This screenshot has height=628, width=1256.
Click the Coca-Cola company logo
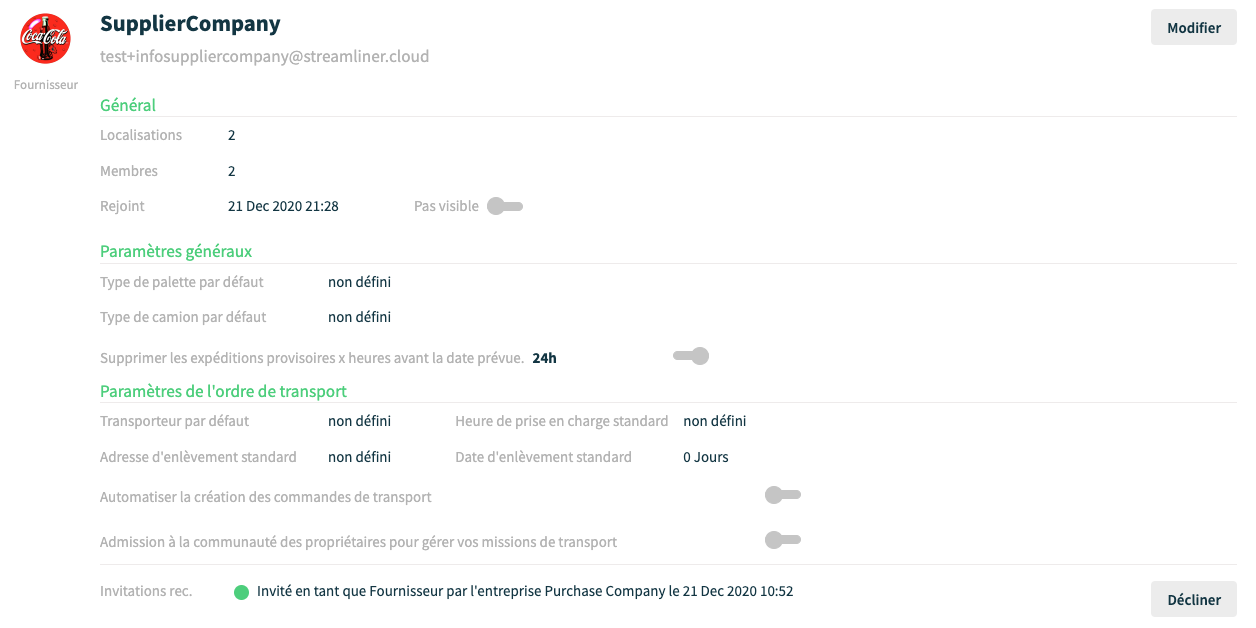46,39
